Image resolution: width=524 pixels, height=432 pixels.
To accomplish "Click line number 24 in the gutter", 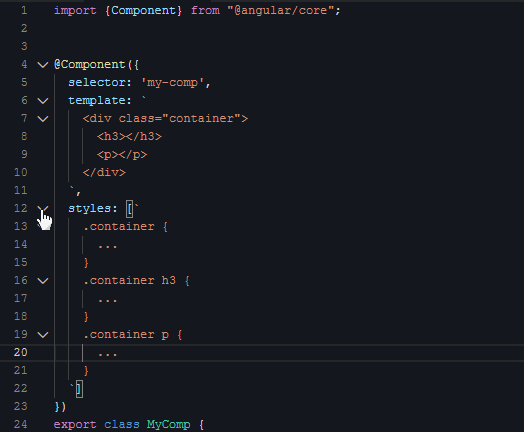I will (20, 425).
